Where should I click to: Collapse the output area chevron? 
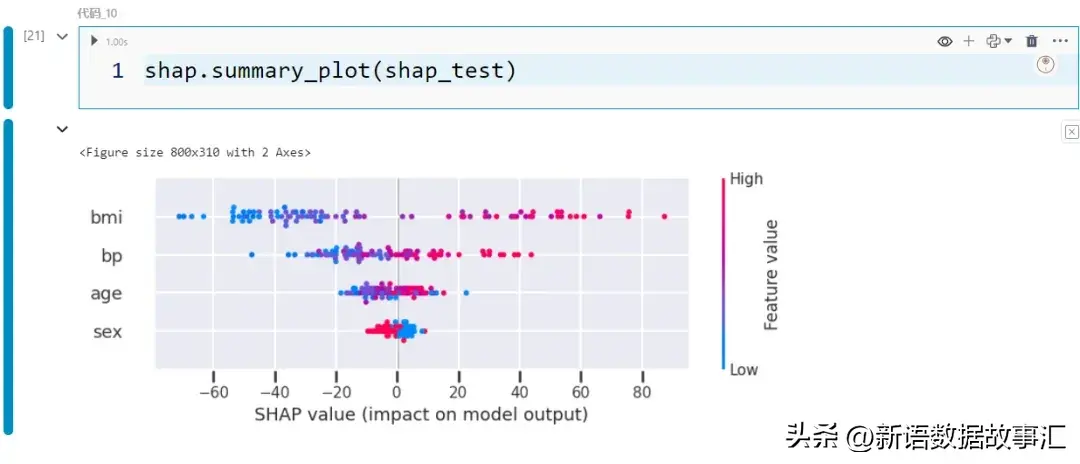point(62,129)
